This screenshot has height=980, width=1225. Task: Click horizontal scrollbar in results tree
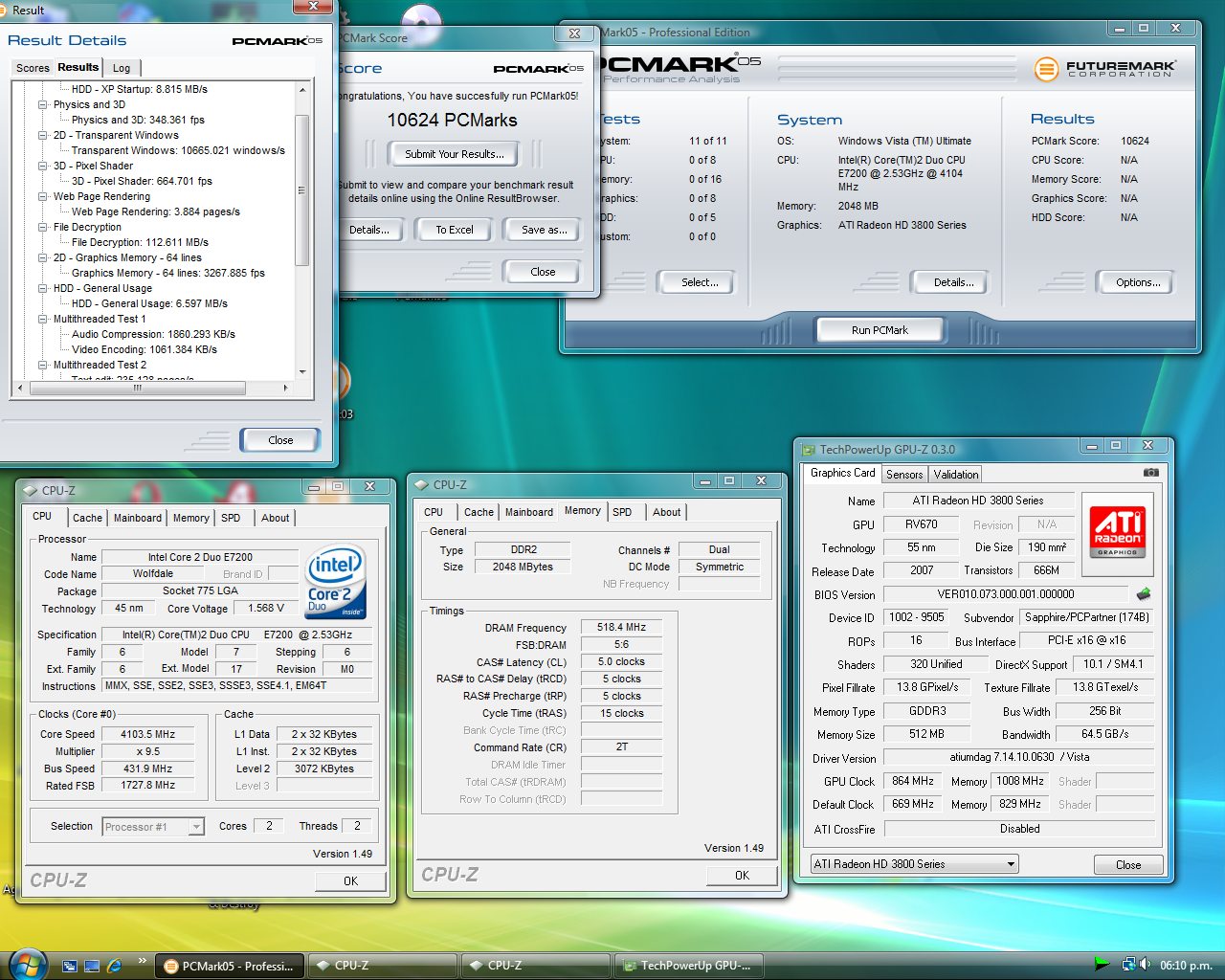point(139,389)
